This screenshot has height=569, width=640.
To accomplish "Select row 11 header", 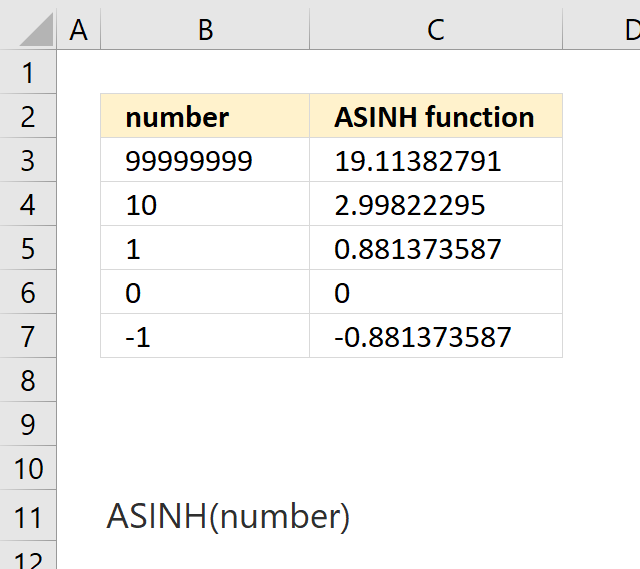I will [x=28, y=516].
